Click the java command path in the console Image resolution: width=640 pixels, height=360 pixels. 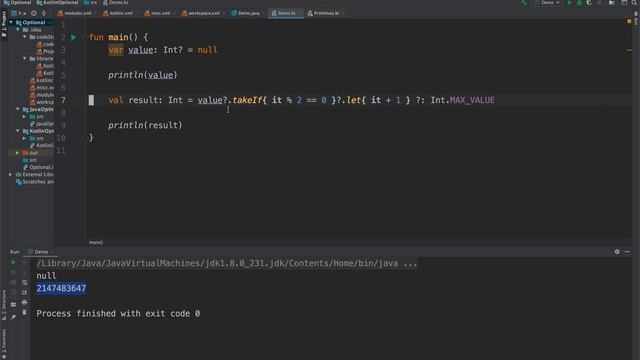pyautogui.click(x=227, y=264)
